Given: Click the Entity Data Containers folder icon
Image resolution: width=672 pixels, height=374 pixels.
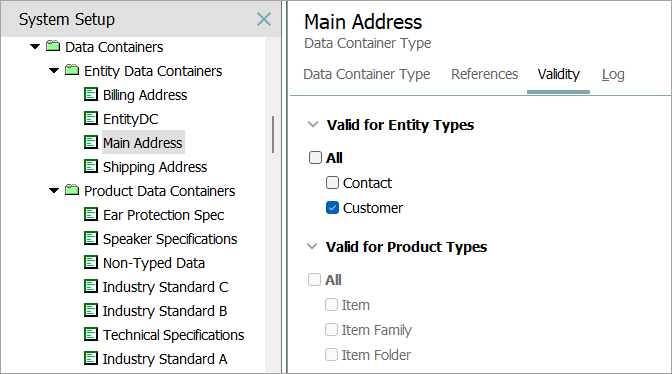Looking at the screenshot, I should 72,70.
